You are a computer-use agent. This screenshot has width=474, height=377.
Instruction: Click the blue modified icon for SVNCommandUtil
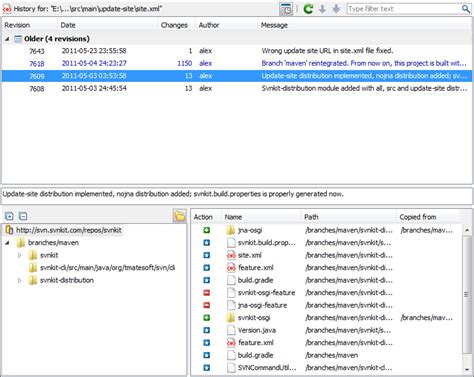tap(207, 368)
